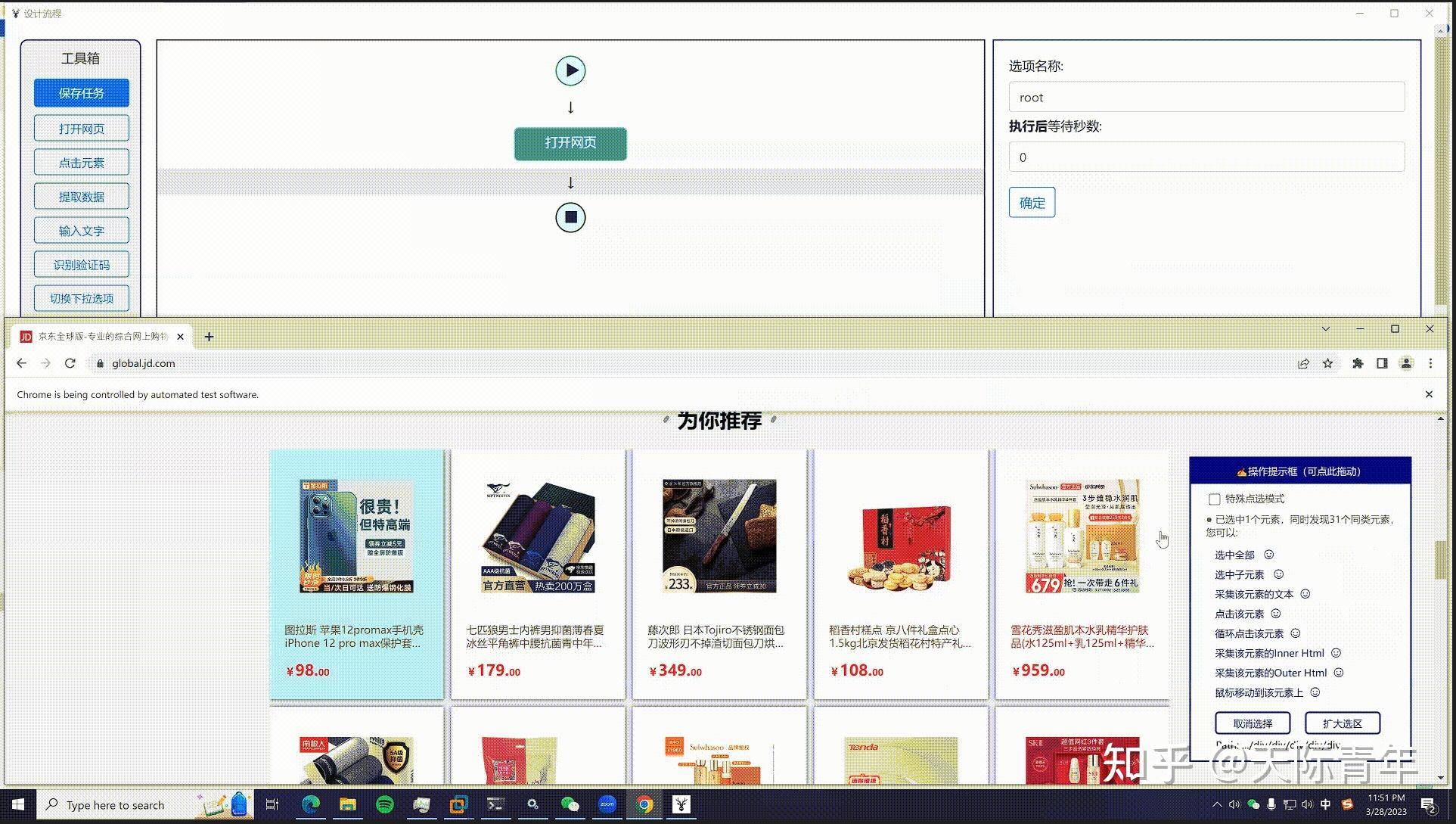This screenshot has width=1456, height=824.
Task: Dismiss the automated test software infobar
Action: (1429, 394)
